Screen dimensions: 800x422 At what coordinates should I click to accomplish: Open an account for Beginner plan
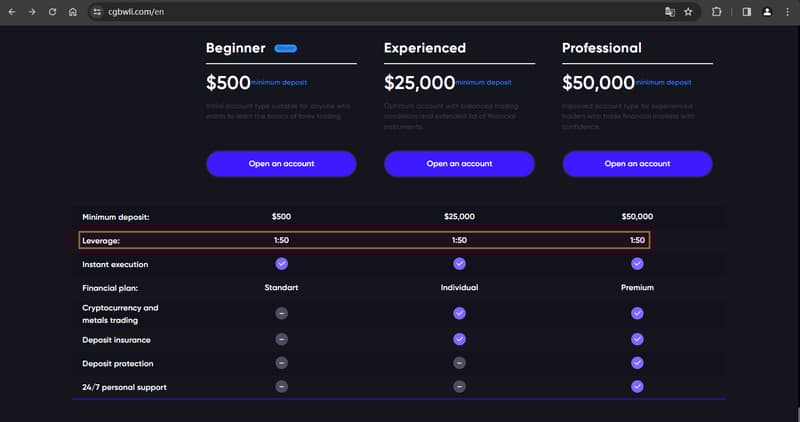281,164
